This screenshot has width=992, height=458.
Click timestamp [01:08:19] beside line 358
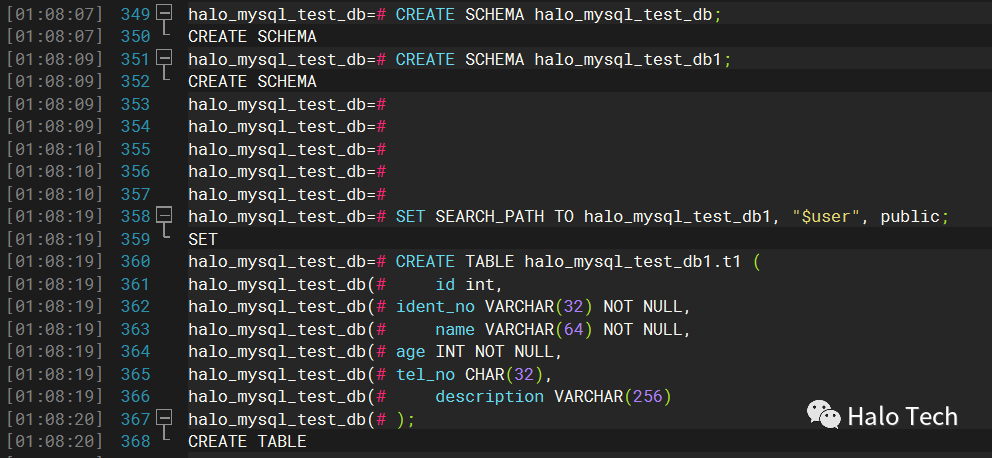54,217
